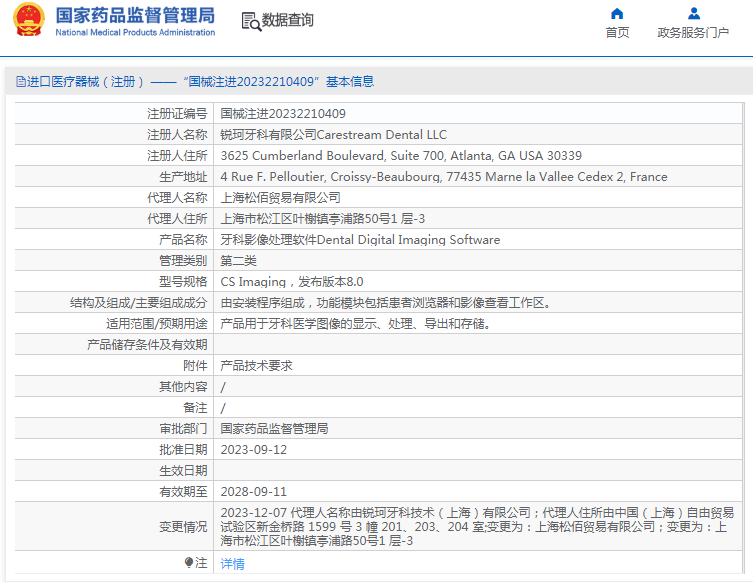Click the 注册人名称 label
This screenshot has height=582, width=753.
point(177,134)
